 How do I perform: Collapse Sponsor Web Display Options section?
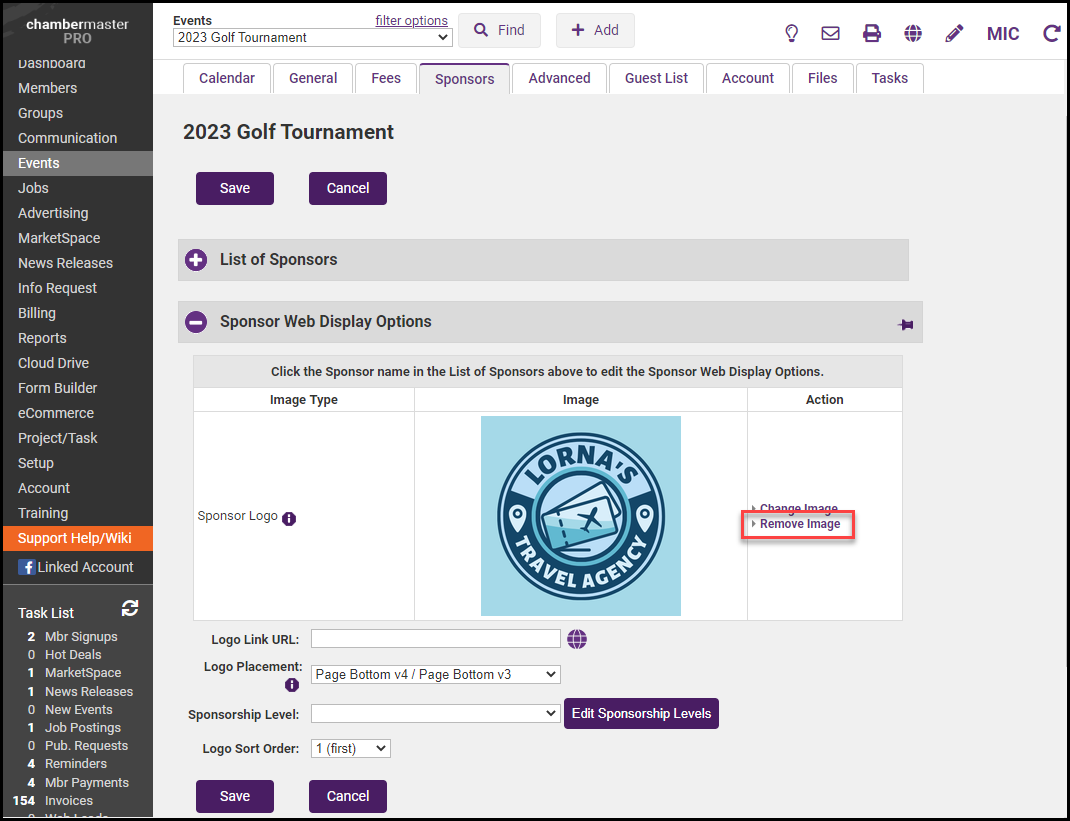point(196,322)
